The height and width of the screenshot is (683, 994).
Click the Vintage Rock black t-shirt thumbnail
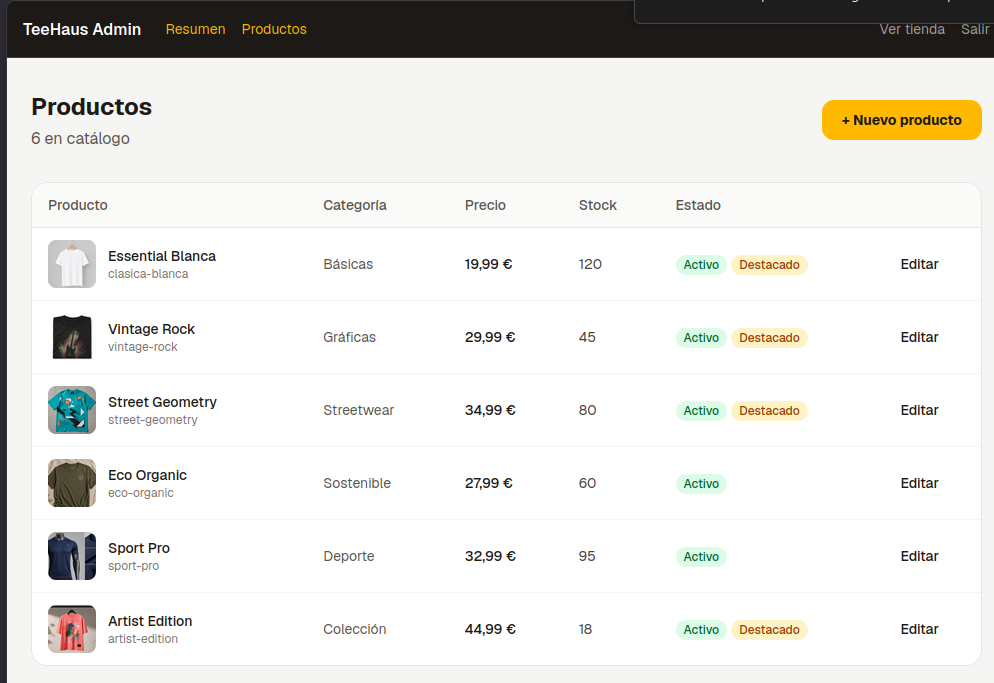[72, 337]
